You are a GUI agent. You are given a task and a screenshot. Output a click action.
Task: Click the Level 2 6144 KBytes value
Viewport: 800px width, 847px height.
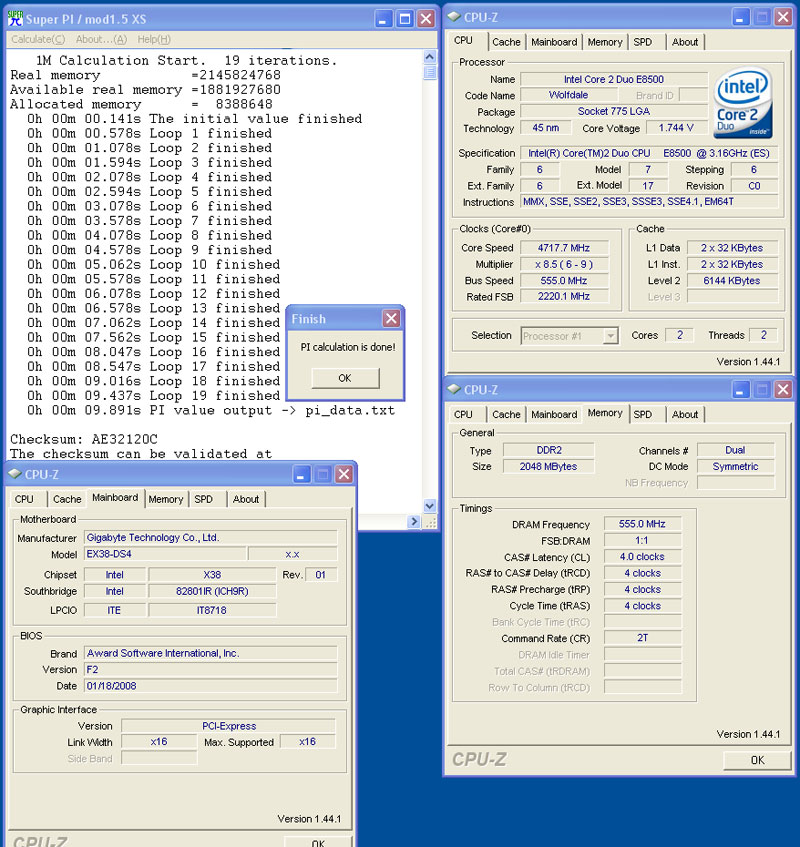(x=732, y=281)
